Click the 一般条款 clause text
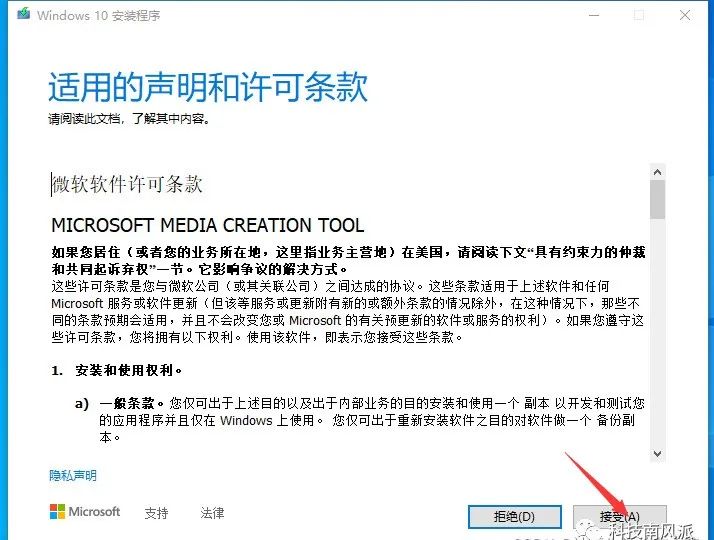Viewport: 714px width, 540px height. [x=131, y=403]
